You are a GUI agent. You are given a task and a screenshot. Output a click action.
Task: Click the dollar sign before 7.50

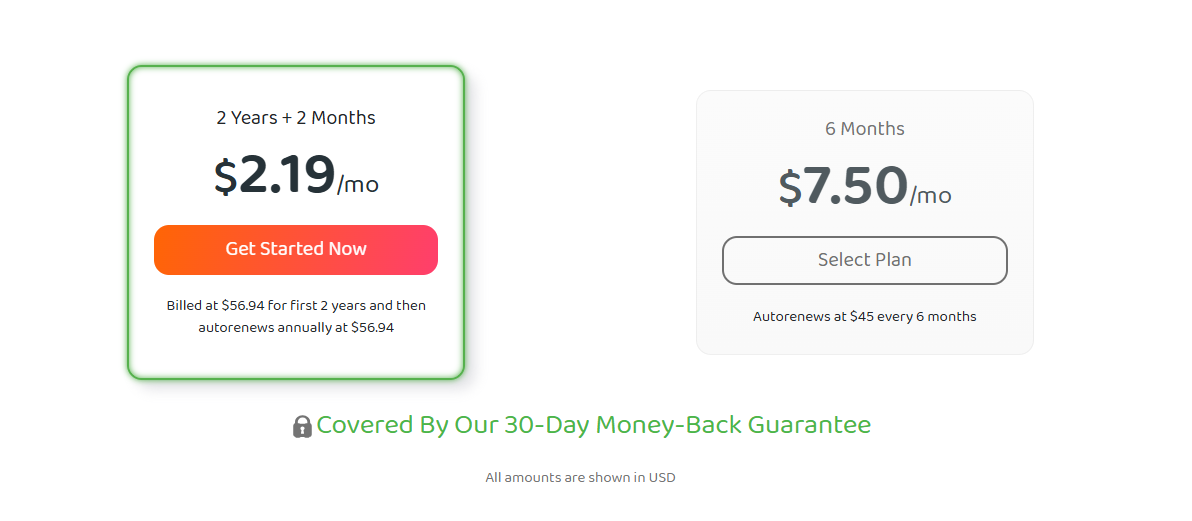click(790, 189)
